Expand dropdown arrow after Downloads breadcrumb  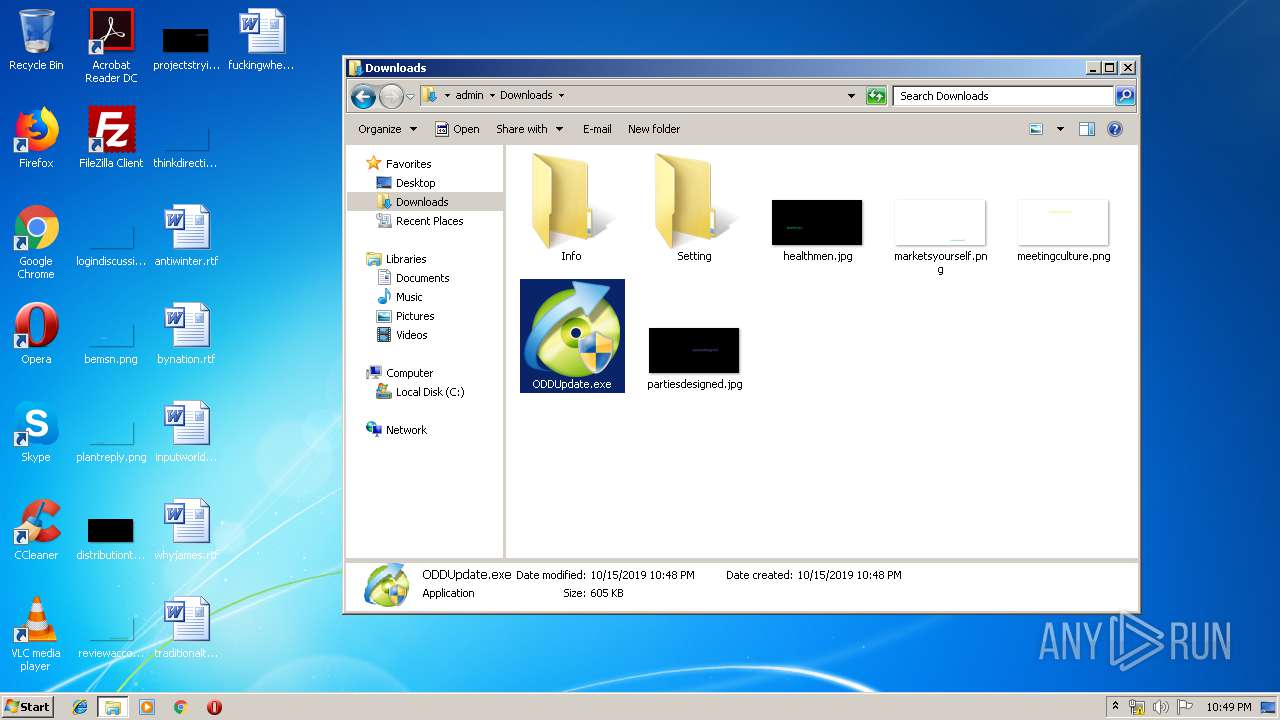561,96
